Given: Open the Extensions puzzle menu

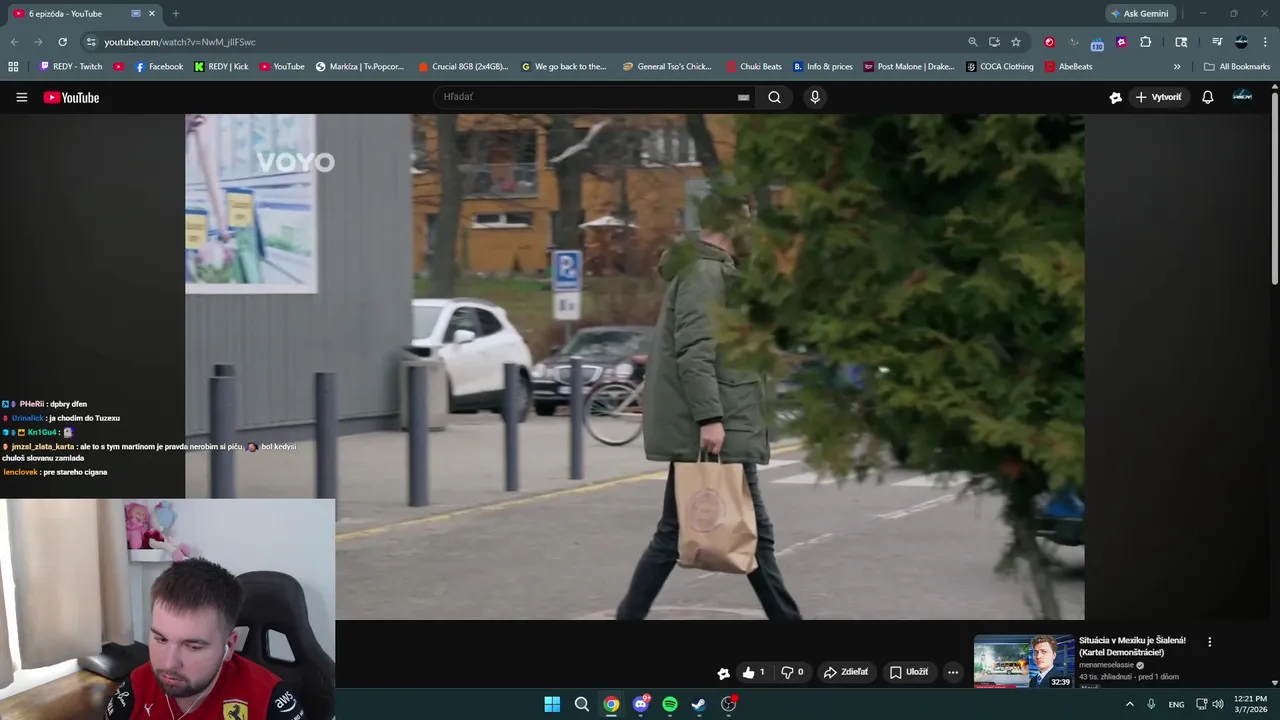Looking at the screenshot, I should pyautogui.click(x=1145, y=42).
